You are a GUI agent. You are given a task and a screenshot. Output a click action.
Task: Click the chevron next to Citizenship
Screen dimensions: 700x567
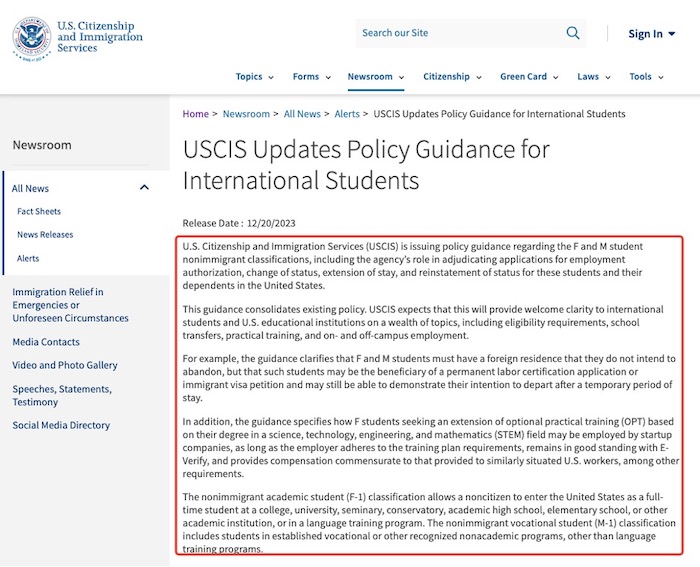(479, 77)
